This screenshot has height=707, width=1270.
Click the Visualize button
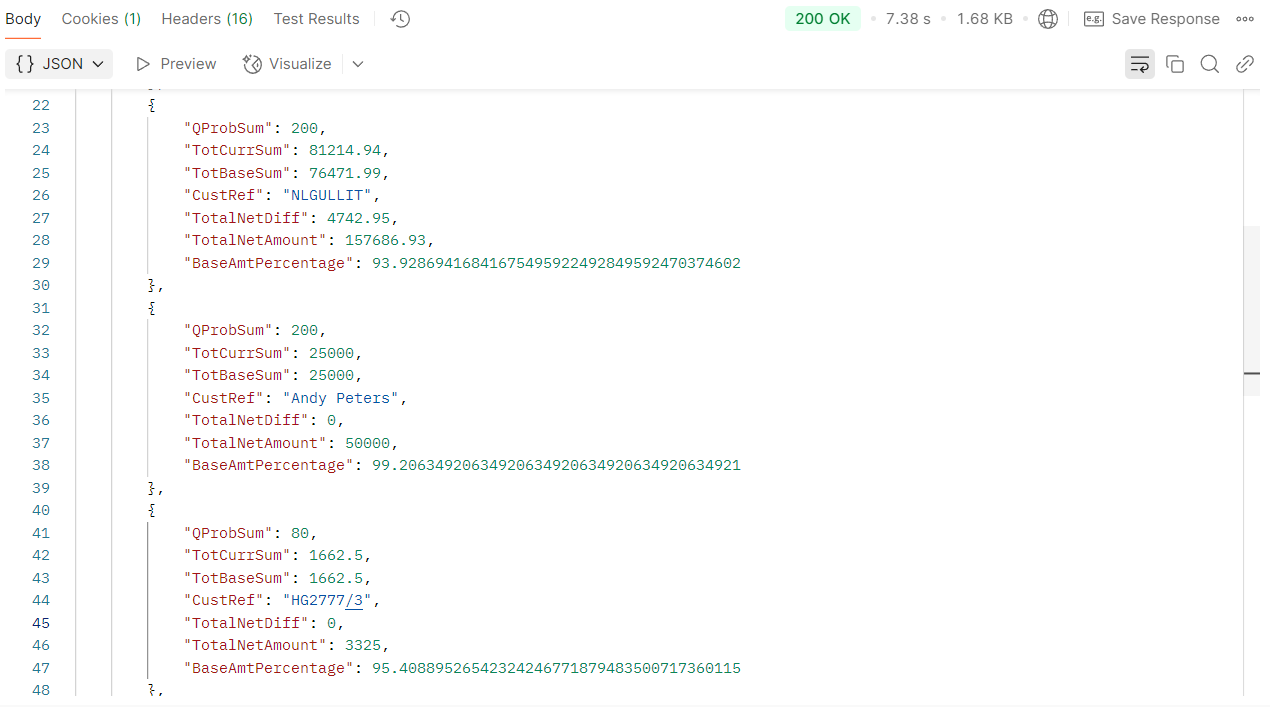tap(287, 64)
